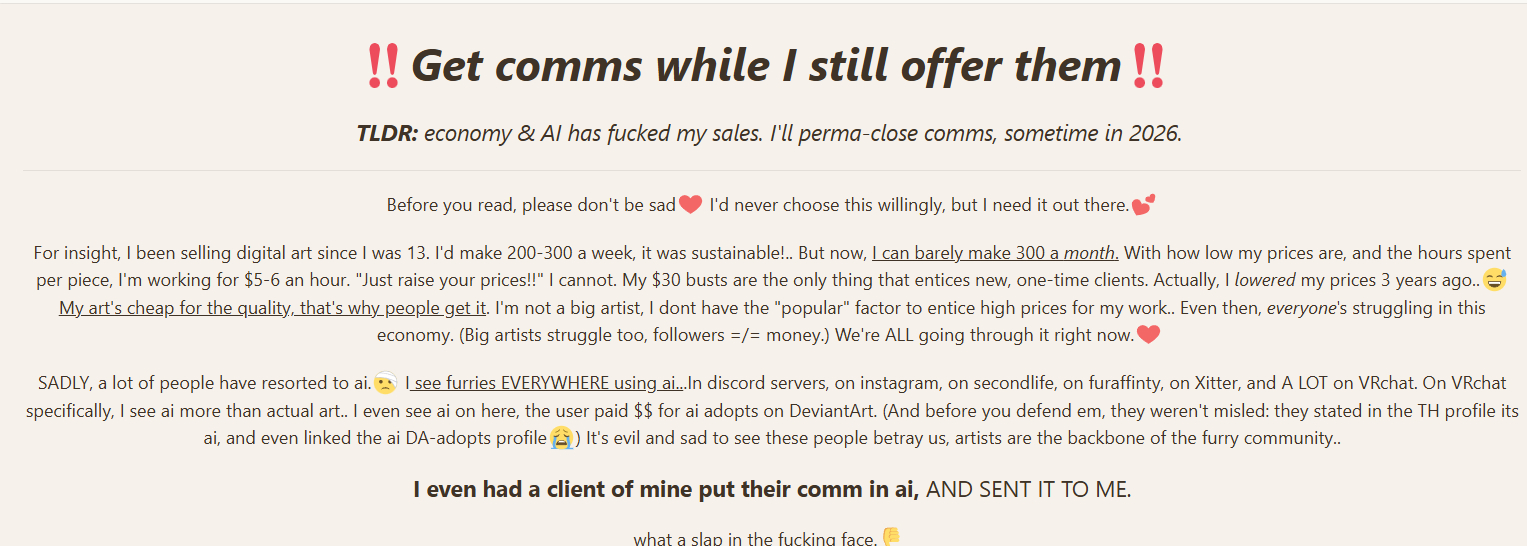The height and width of the screenshot is (546, 1527).
Task: Click the italic word "everyone"
Action: pyautogui.click(x=1301, y=308)
